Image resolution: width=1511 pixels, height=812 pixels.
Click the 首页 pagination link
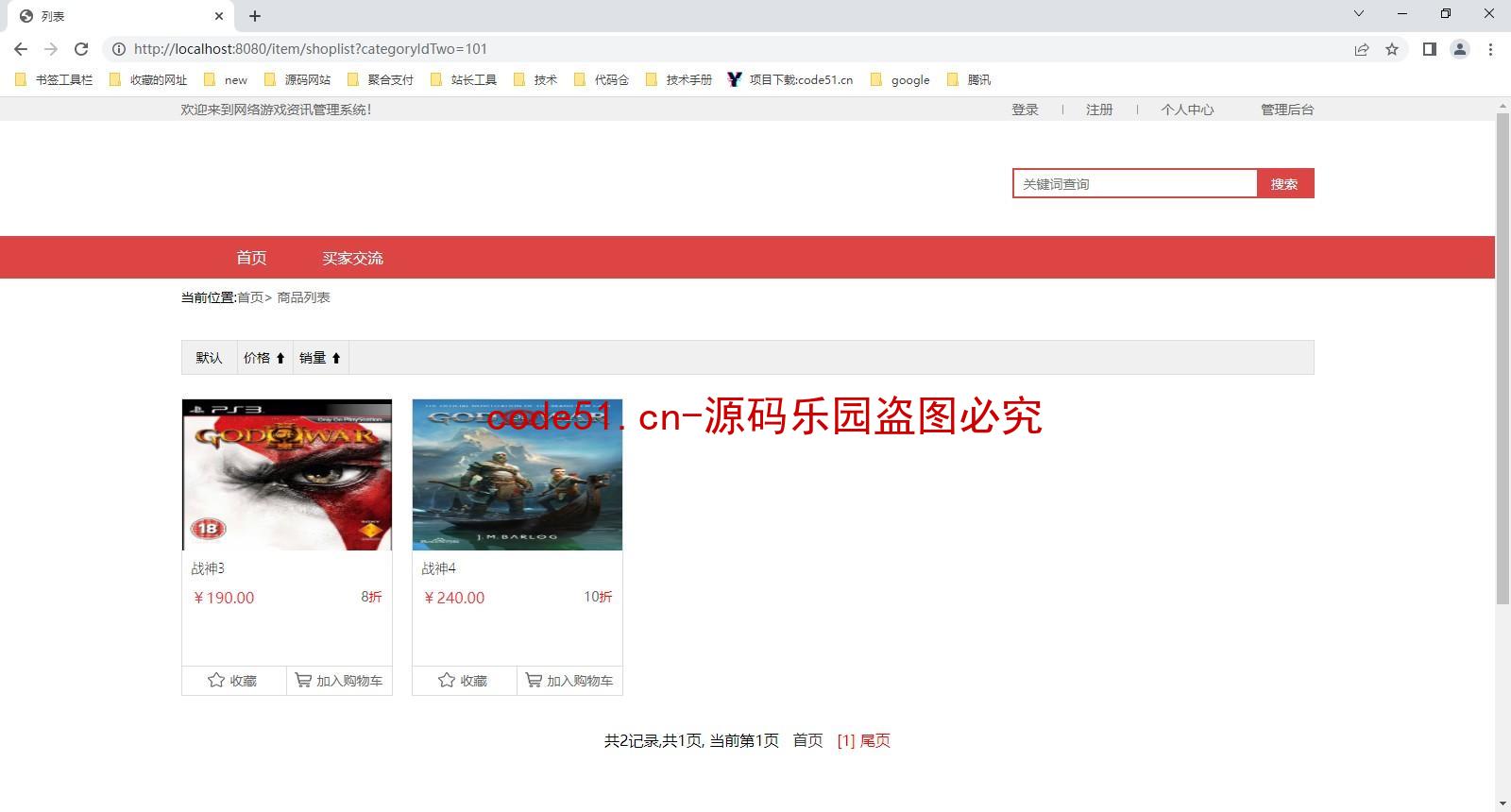coord(807,741)
